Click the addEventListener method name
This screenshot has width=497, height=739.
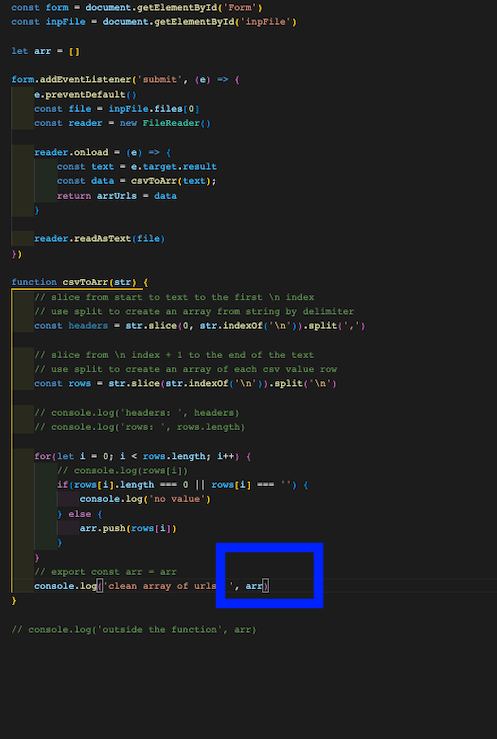tap(85, 80)
